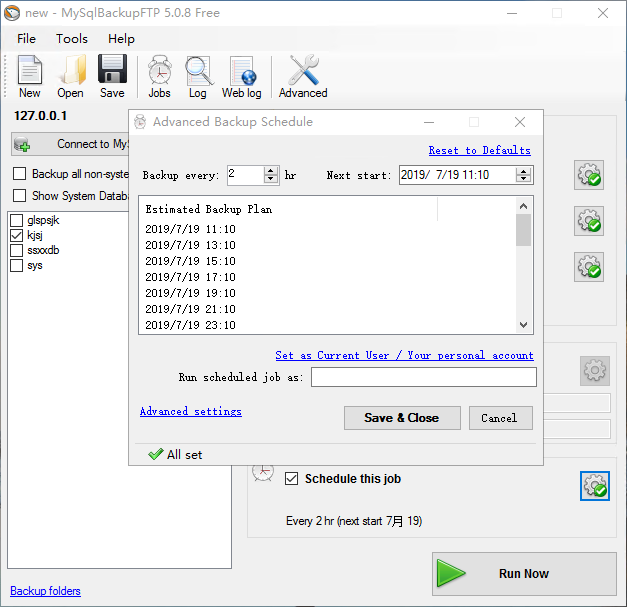Uncheck the kjsj database

[16, 236]
